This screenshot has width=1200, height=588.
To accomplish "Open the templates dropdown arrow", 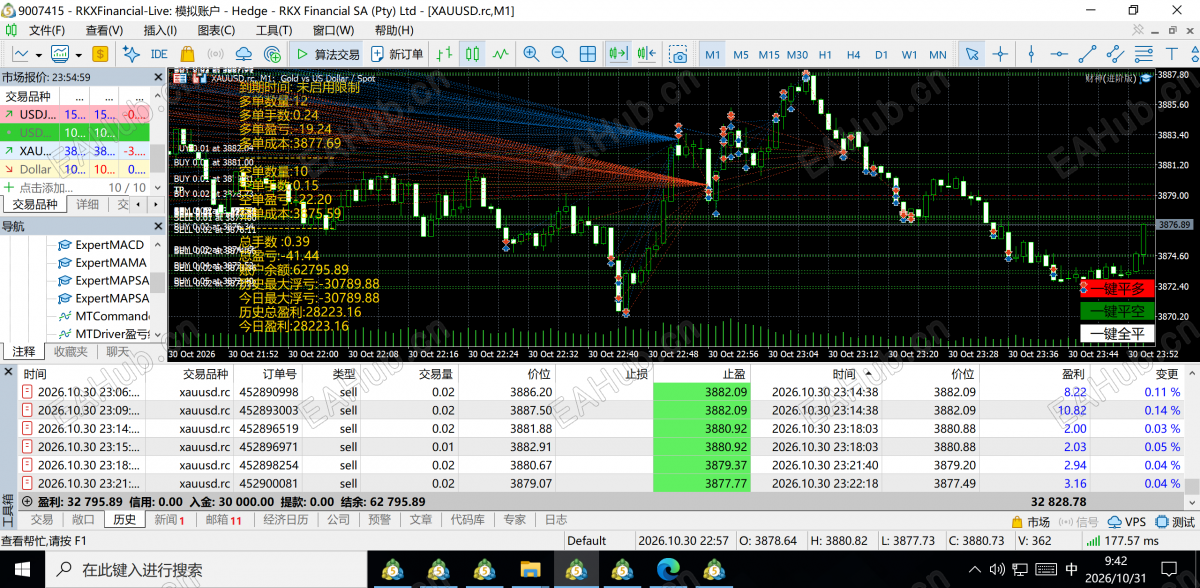I will [78, 54].
